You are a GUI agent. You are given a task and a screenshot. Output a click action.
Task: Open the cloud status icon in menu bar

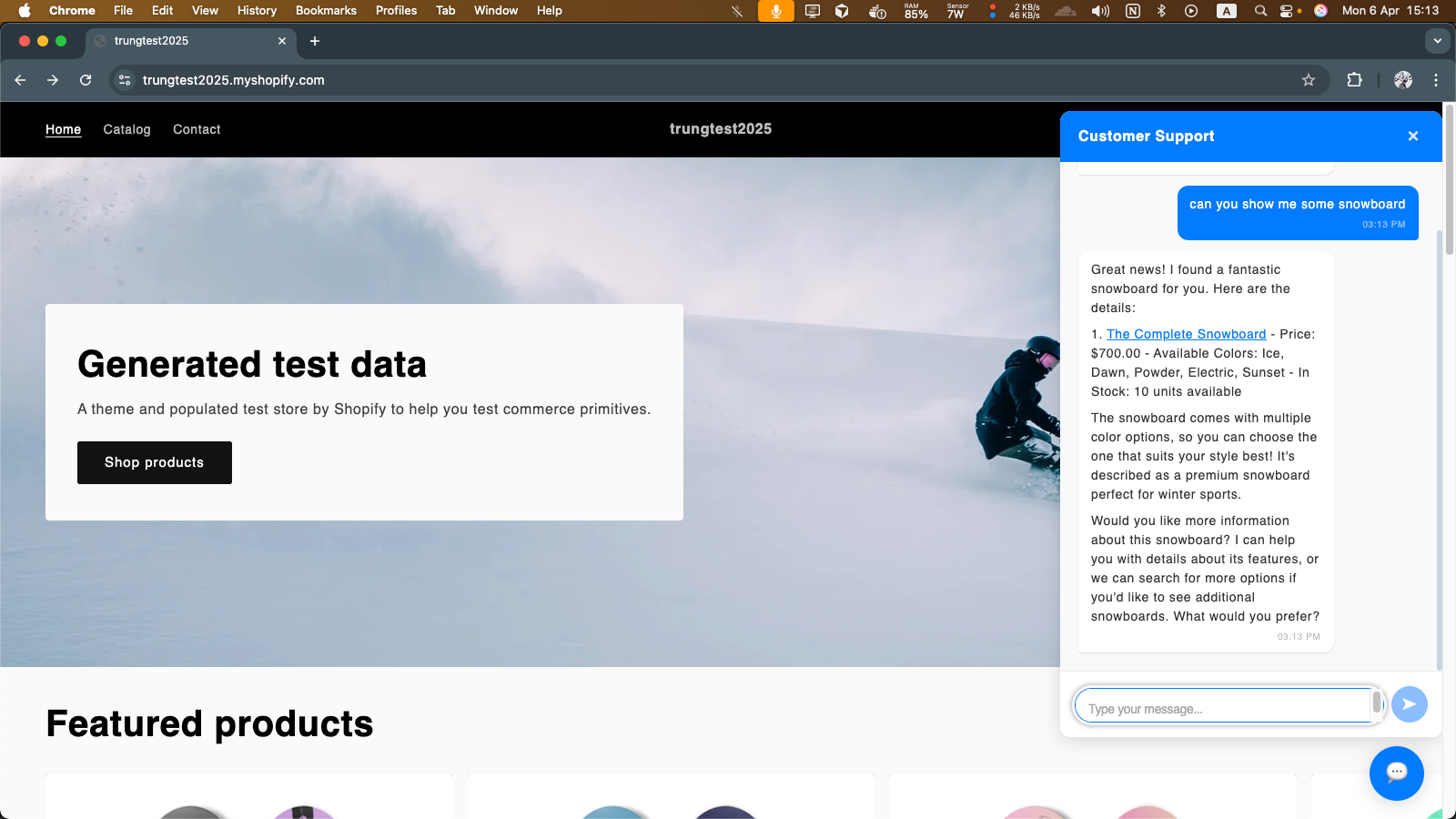pyautogui.click(x=1066, y=11)
